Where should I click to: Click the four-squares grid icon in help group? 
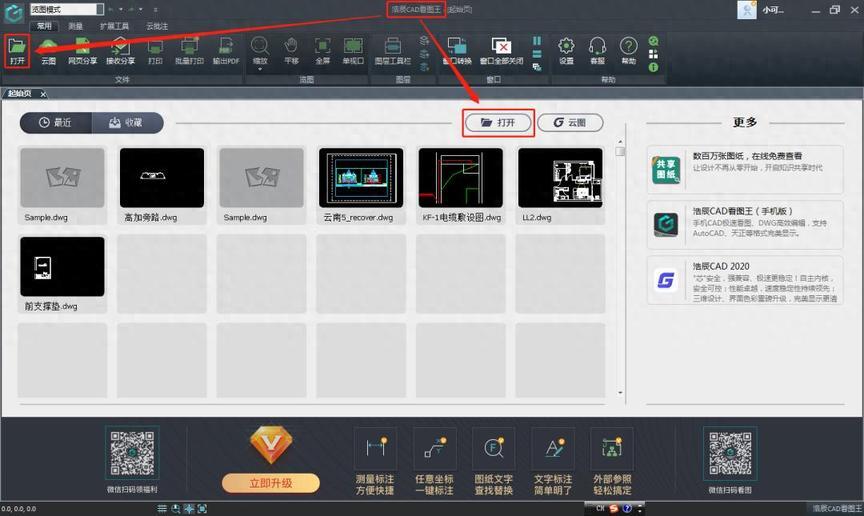click(x=654, y=54)
